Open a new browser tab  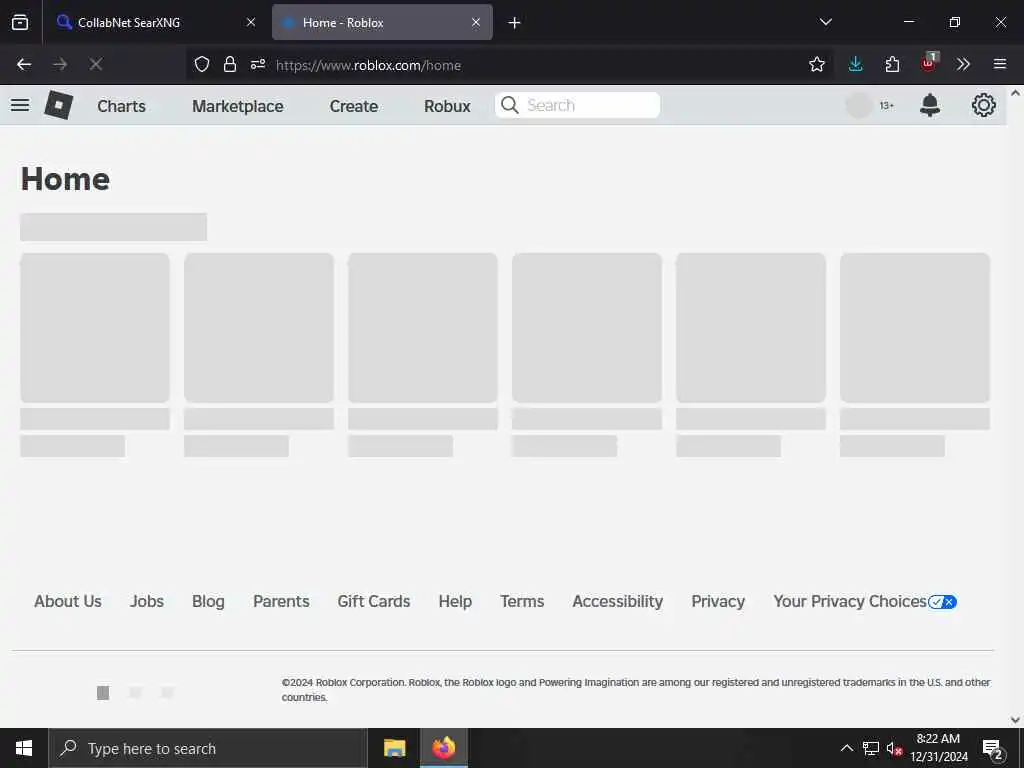pos(515,23)
